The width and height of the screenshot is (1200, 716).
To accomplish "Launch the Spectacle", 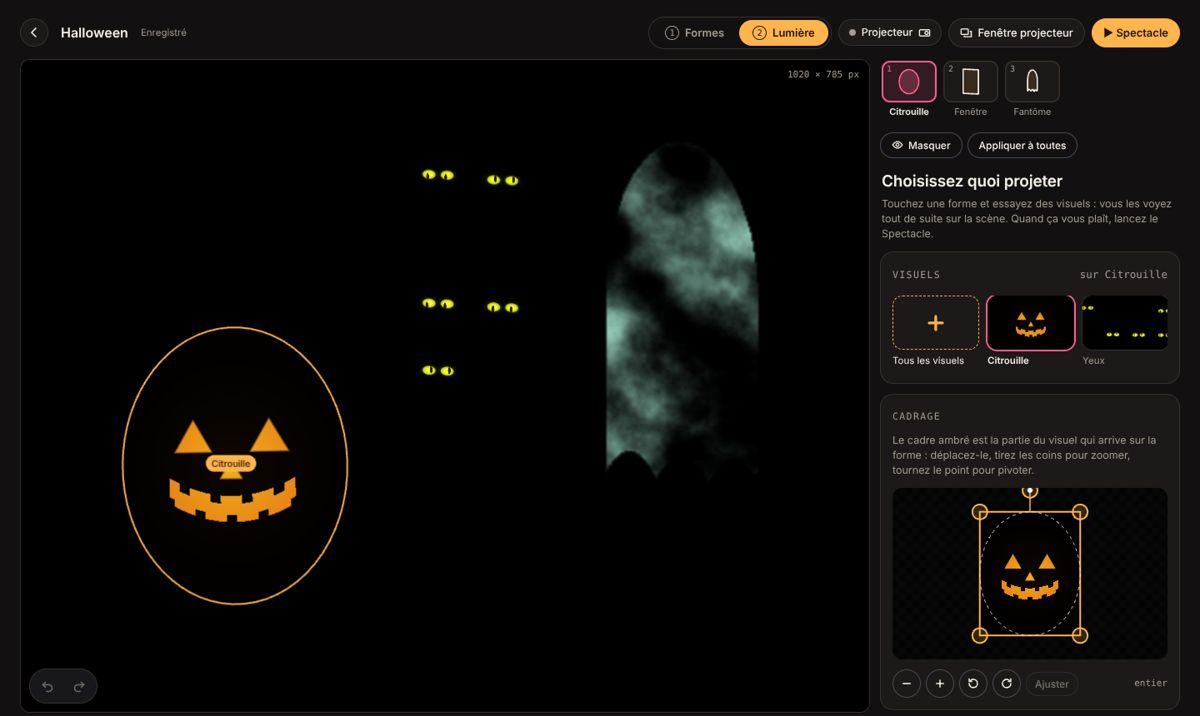I will (x=1135, y=33).
